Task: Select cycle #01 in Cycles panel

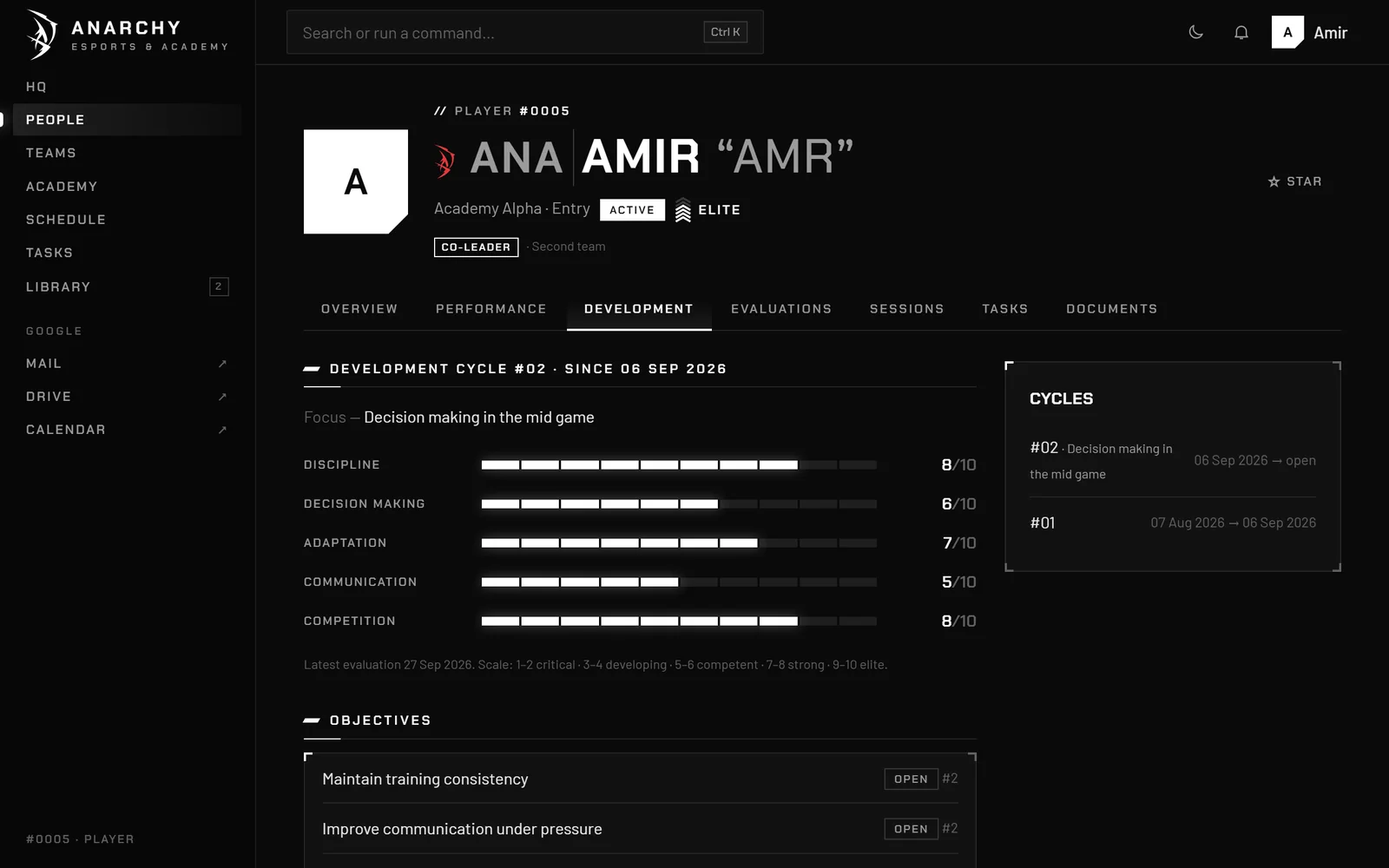Action: pos(1173,523)
